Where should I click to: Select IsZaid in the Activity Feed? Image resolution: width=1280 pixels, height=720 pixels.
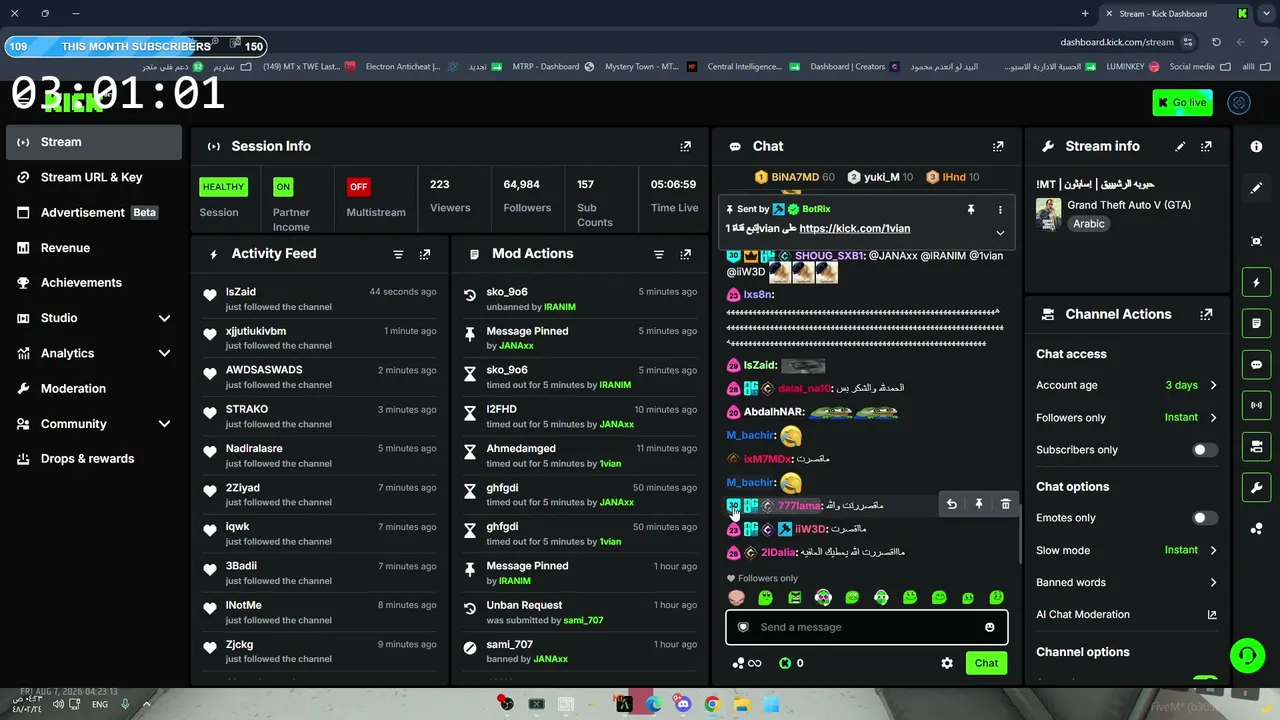click(x=241, y=292)
